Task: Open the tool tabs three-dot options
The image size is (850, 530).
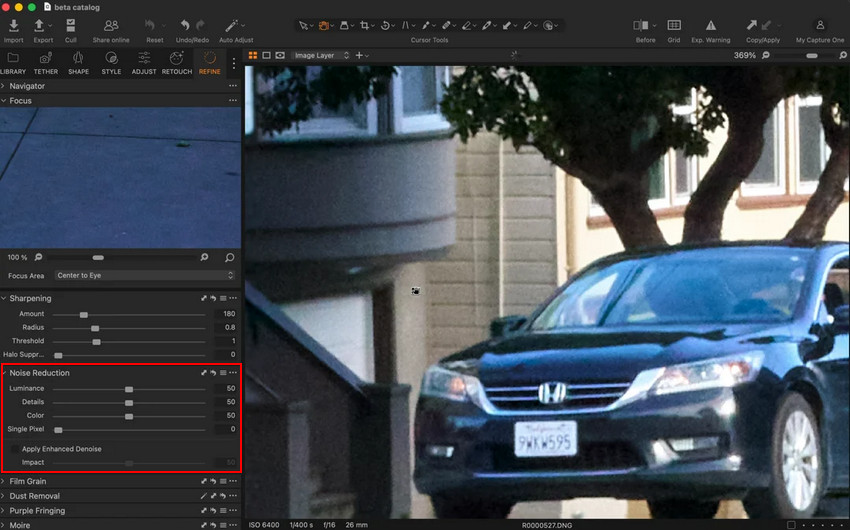Action: pyautogui.click(x=234, y=63)
